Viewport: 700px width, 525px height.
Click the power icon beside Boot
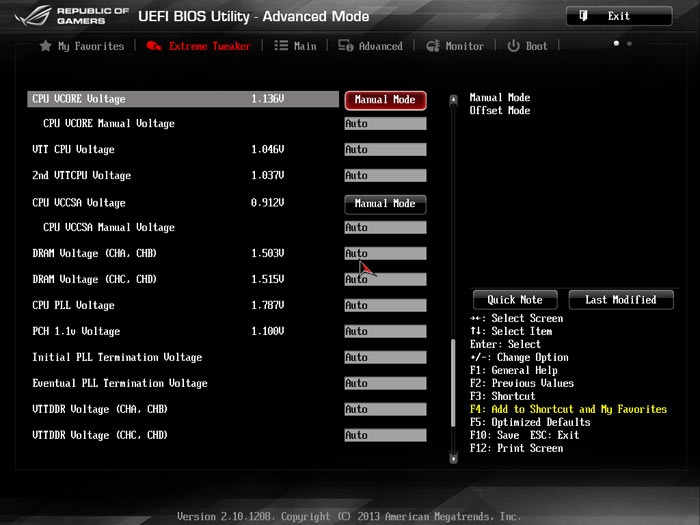513,46
